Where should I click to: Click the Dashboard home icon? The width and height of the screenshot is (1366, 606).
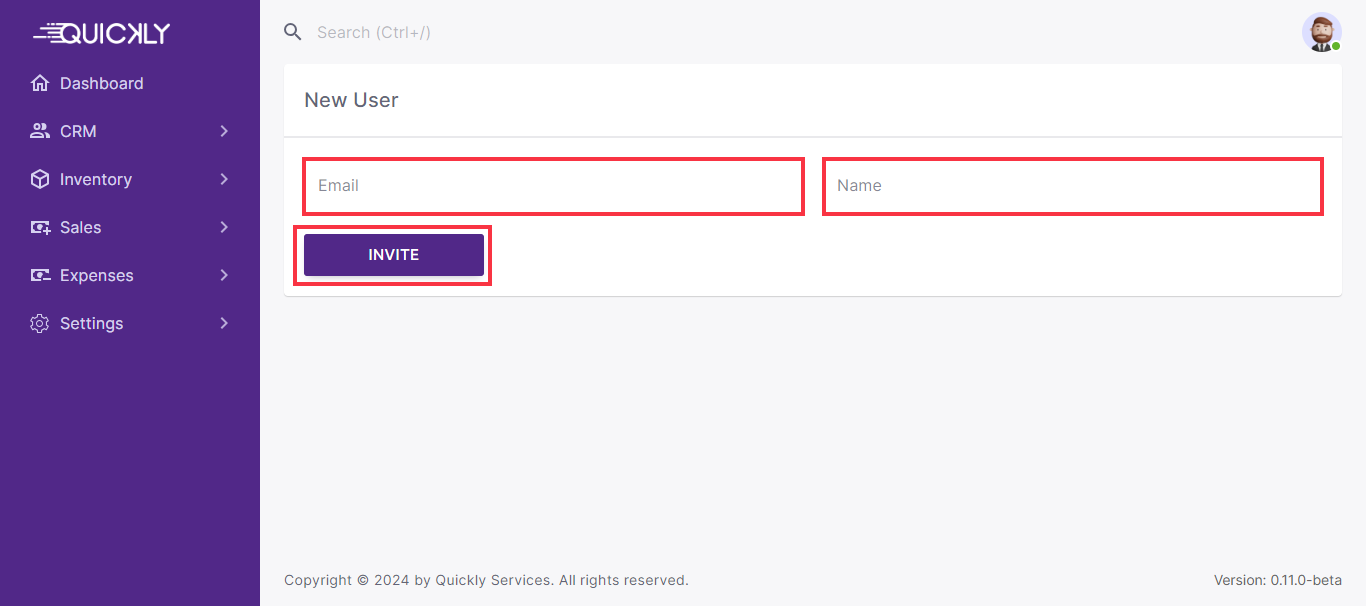coord(40,83)
